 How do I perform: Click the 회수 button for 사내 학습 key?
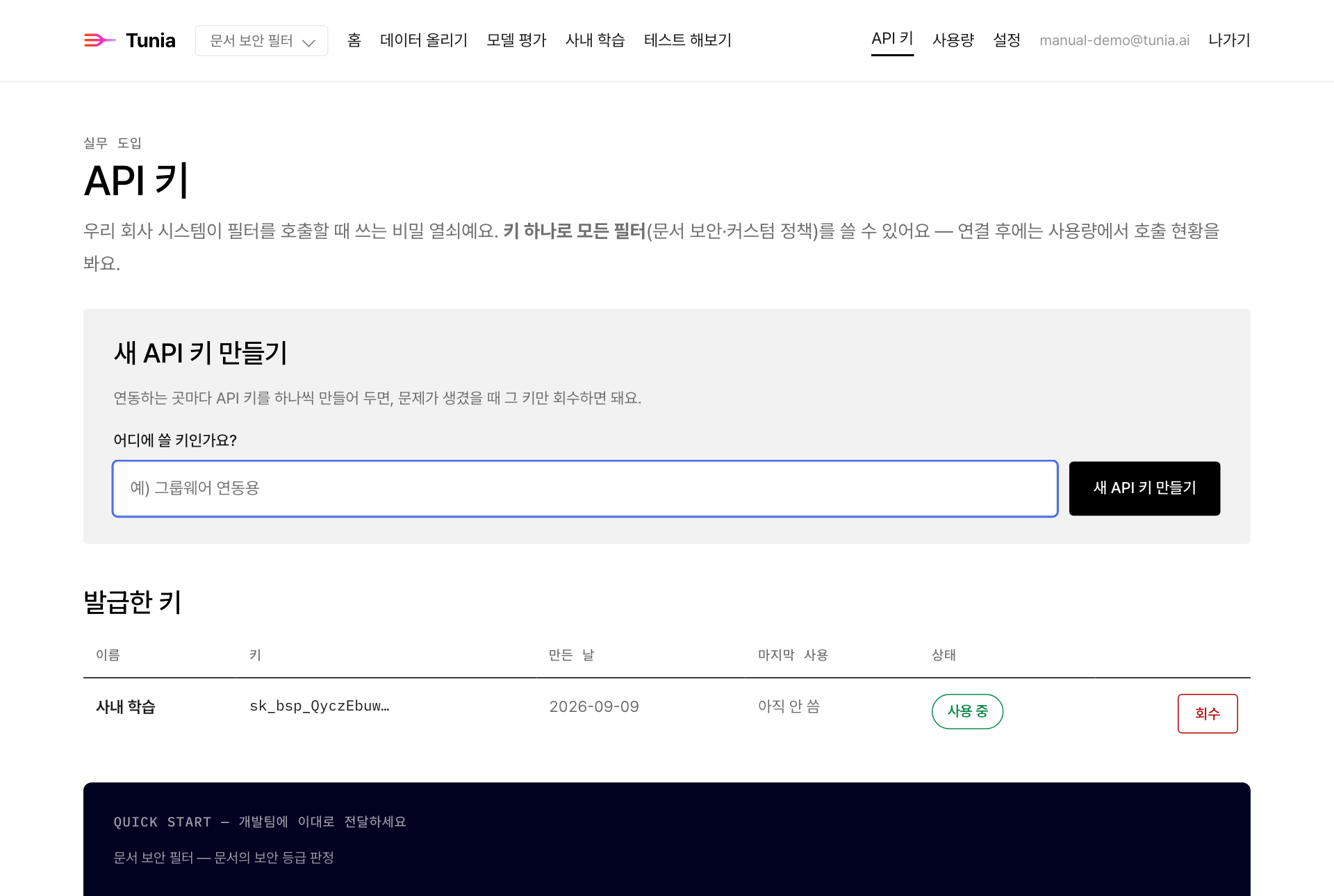tap(1208, 713)
